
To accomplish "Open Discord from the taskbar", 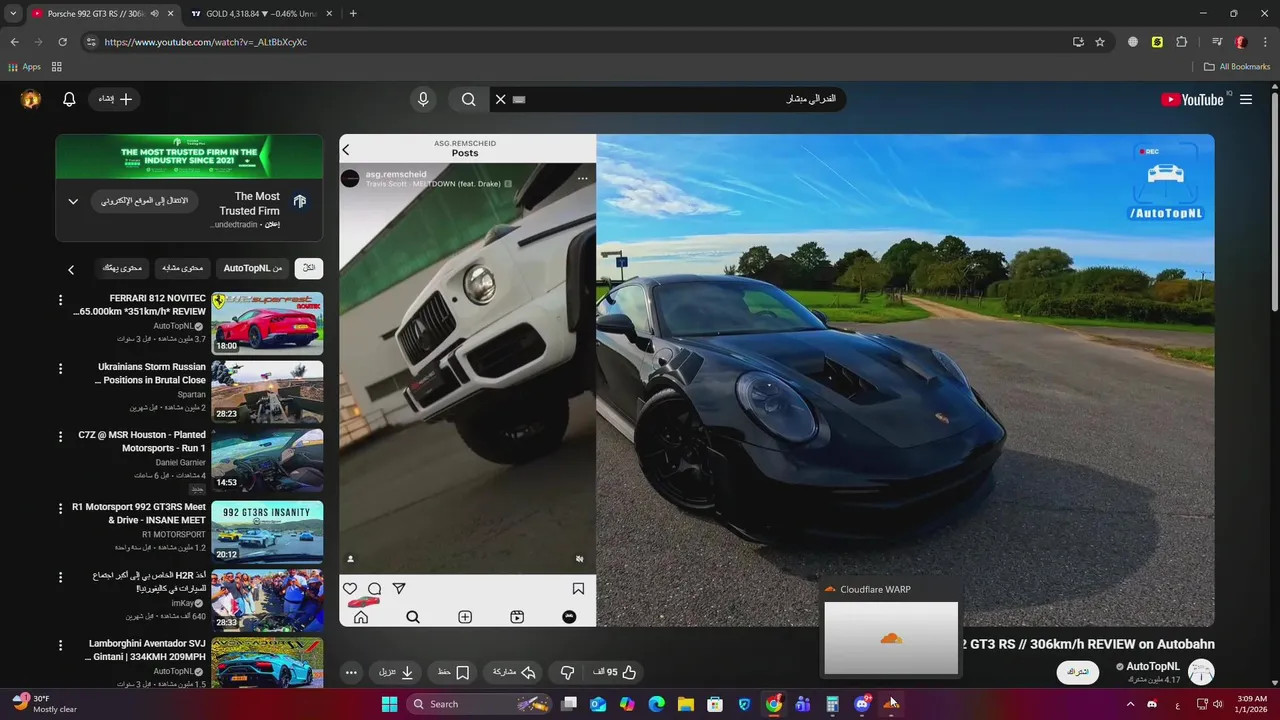I will tap(862, 704).
